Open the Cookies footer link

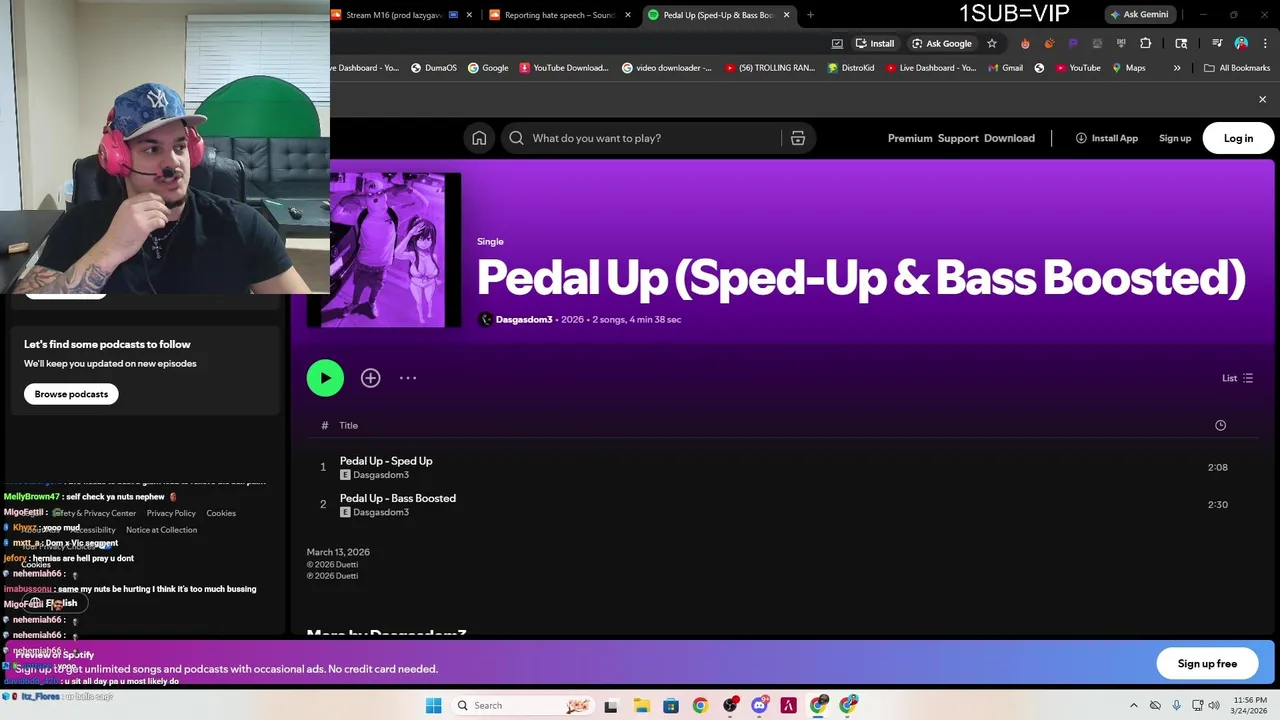point(221,513)
